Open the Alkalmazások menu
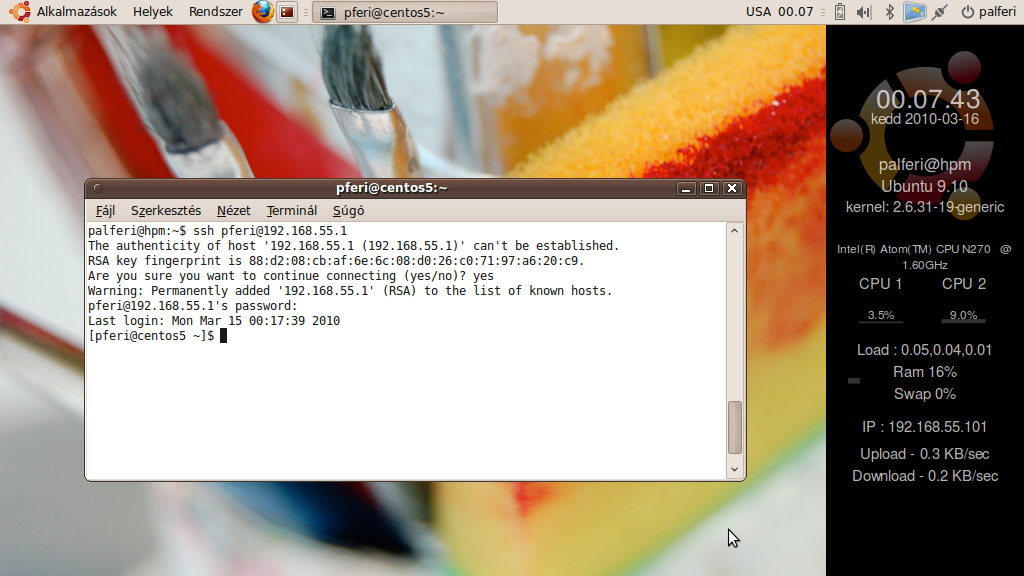Viewport: 1024px width, 576px height. pyautogui.click(x=77, y=12)
